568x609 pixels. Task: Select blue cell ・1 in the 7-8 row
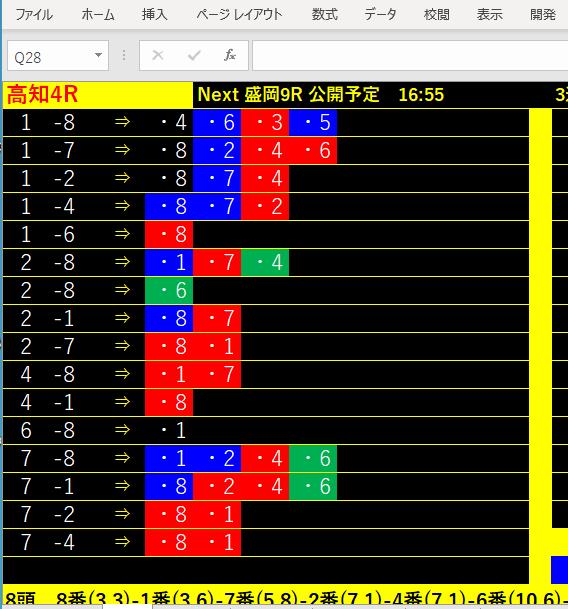[x=169, y=459]
